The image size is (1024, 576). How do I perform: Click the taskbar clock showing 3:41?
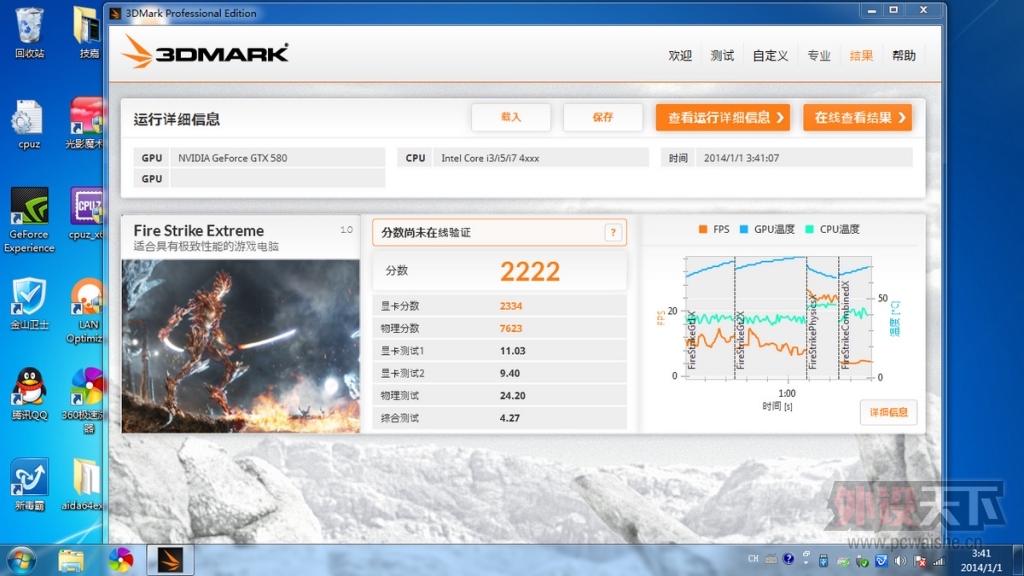click(x=981, y=560)
